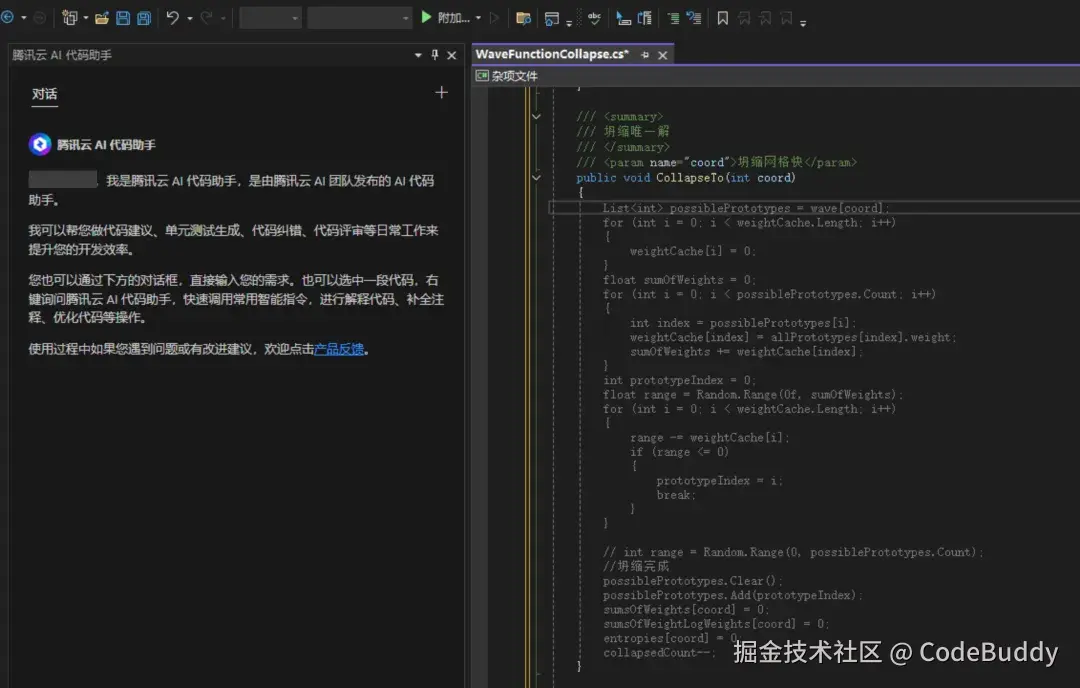Click the Navigate Backward arrow icon
The image size is (1080, 688).
point(8,18)
